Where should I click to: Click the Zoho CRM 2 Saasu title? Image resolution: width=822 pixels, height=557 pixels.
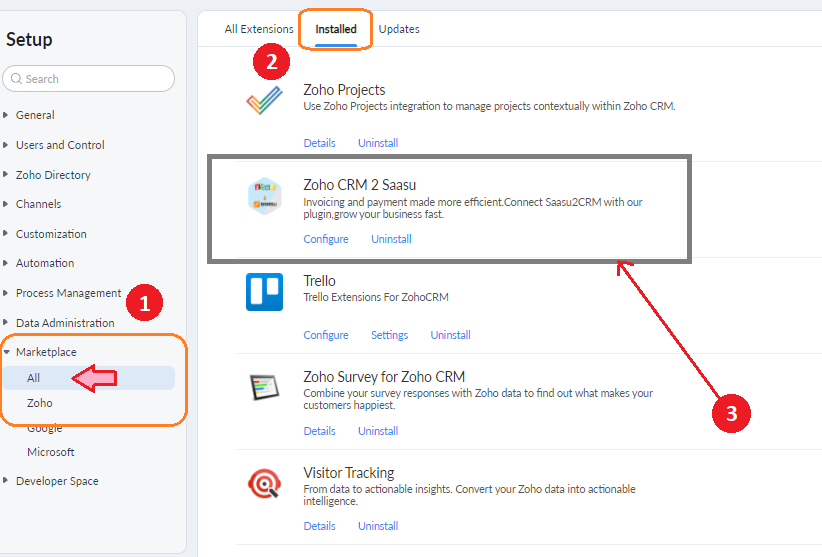(x=359, y=184)
